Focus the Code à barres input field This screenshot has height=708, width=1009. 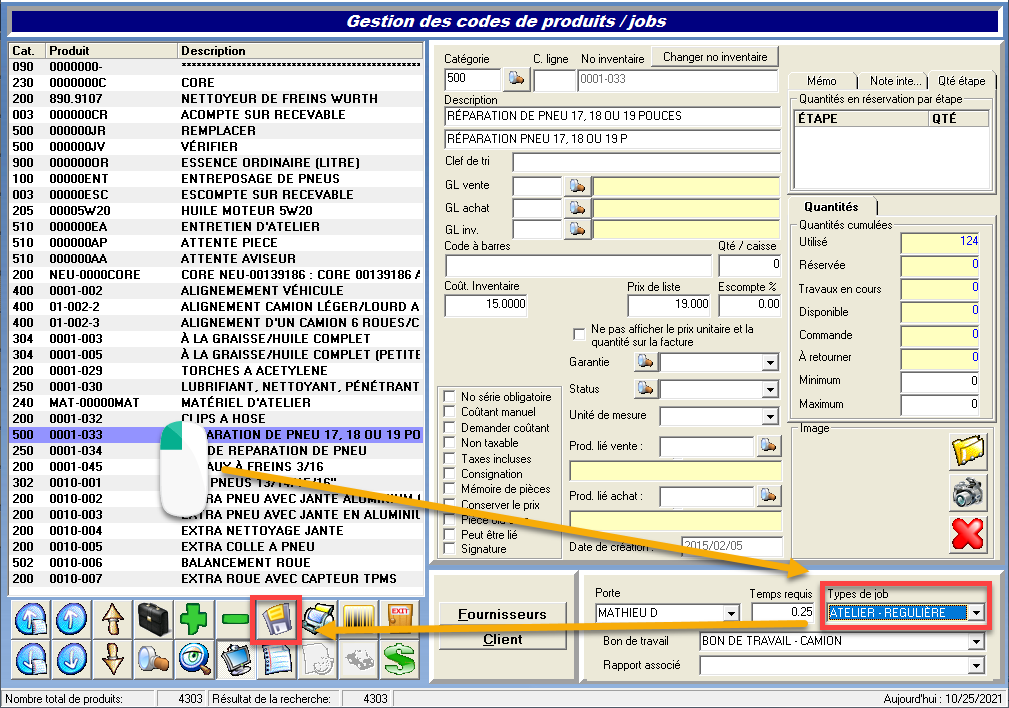coord(579,265)
